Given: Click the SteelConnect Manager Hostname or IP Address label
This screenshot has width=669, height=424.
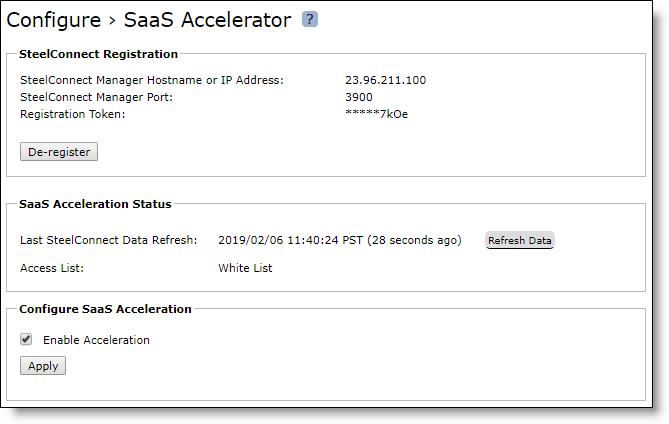Looking at the screenshot, I should click(x=152, y=80).
